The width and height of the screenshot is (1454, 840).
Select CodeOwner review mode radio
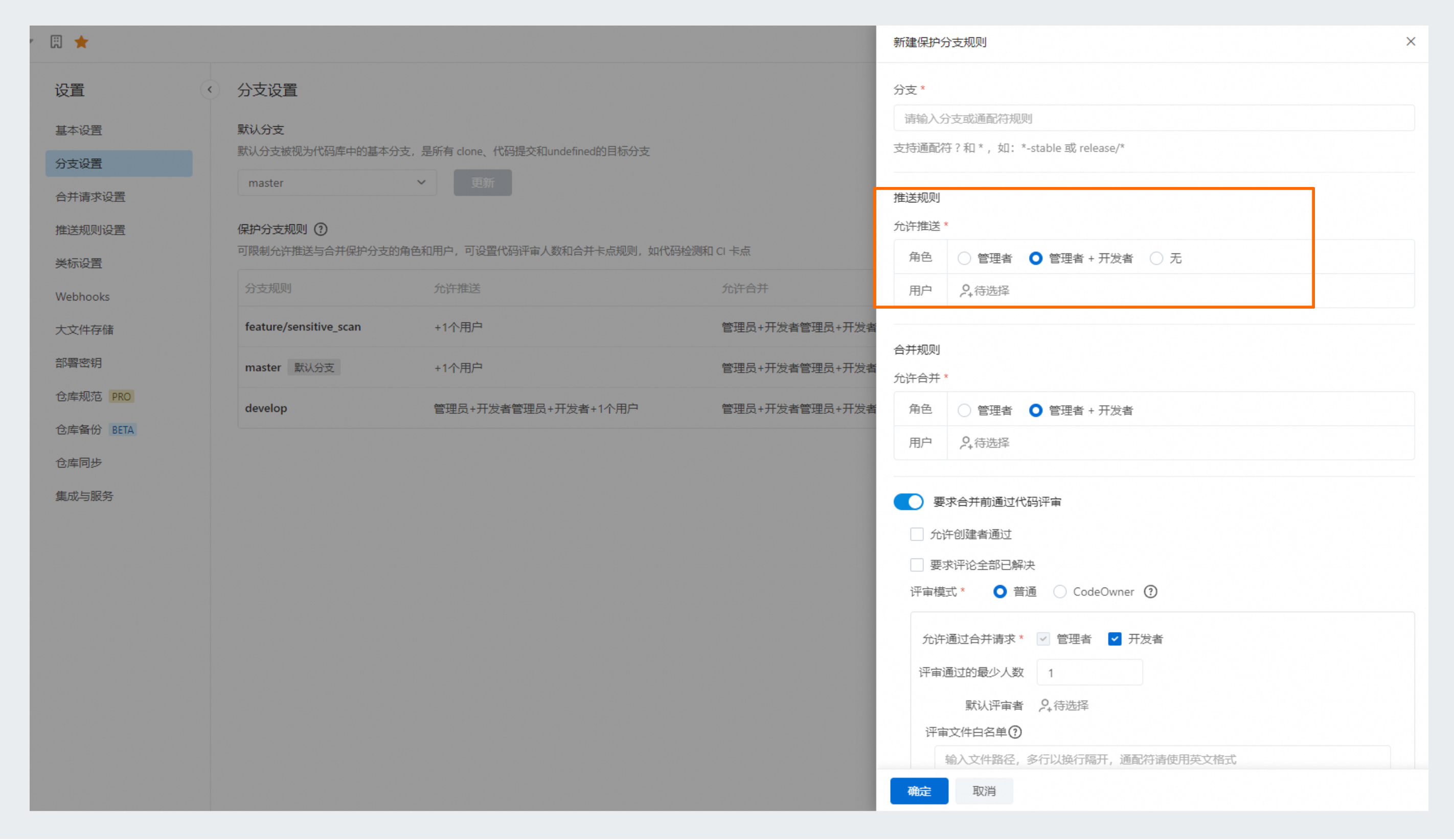click(x=1059, y=592)
